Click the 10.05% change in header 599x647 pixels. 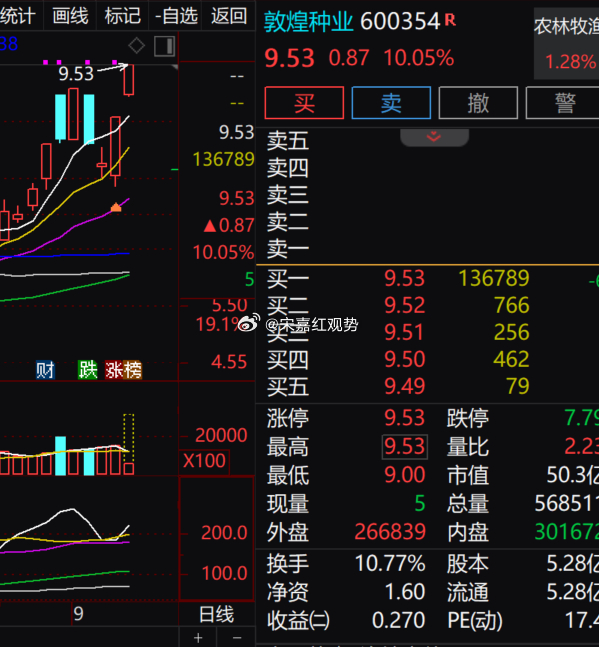click(x=419, y=58)
